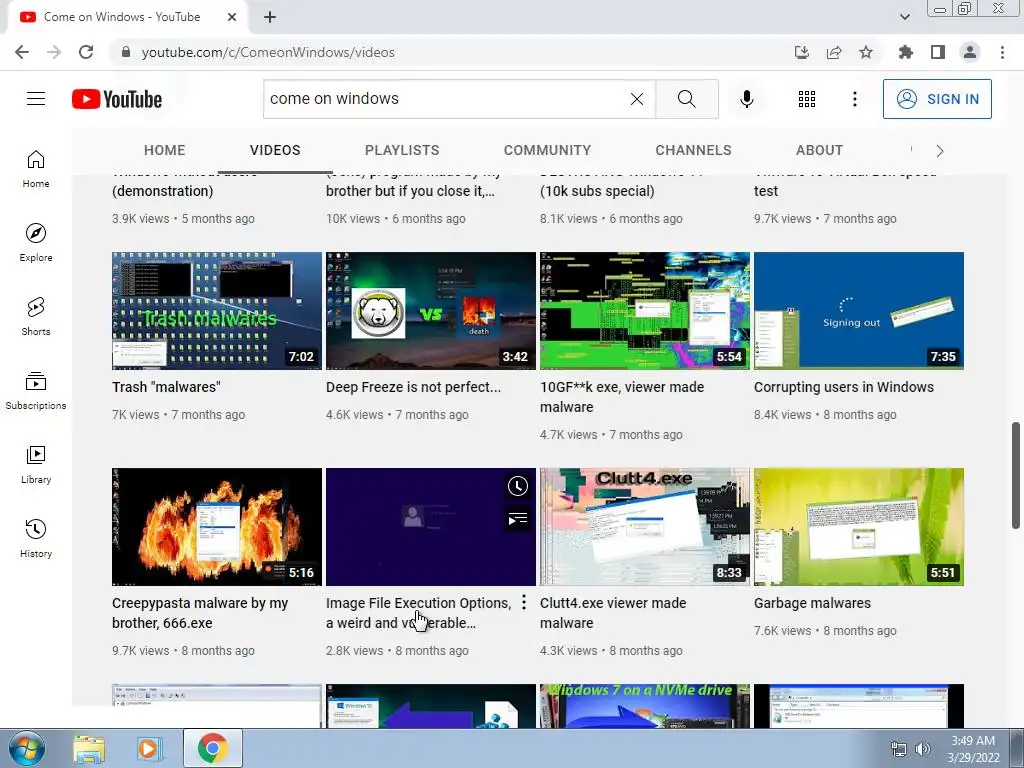1024x768 pixels.
Task: Open network icon in system tray
Action: pyautogui.click(x=899, y=749)
